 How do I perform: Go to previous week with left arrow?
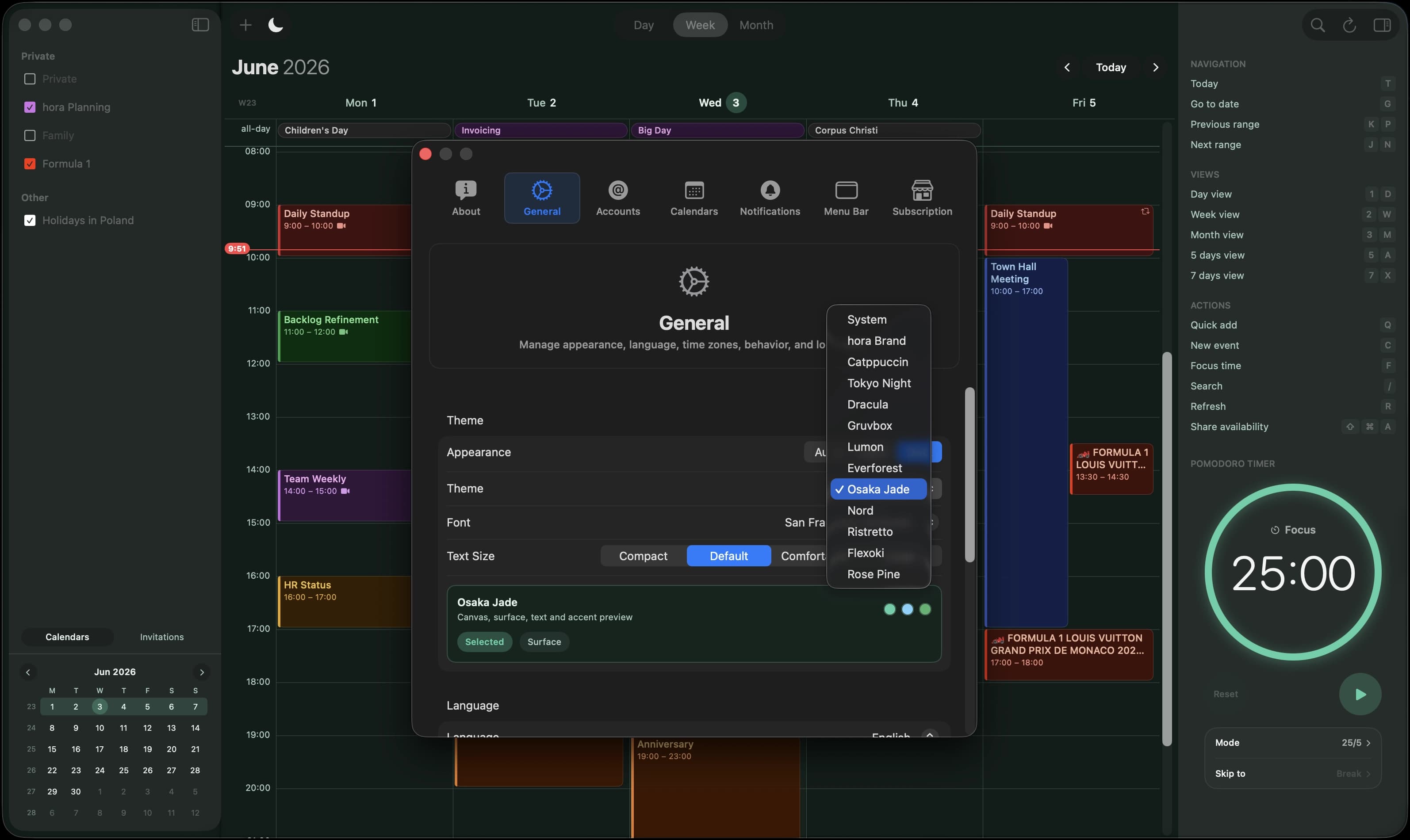tap(1067, 67)
